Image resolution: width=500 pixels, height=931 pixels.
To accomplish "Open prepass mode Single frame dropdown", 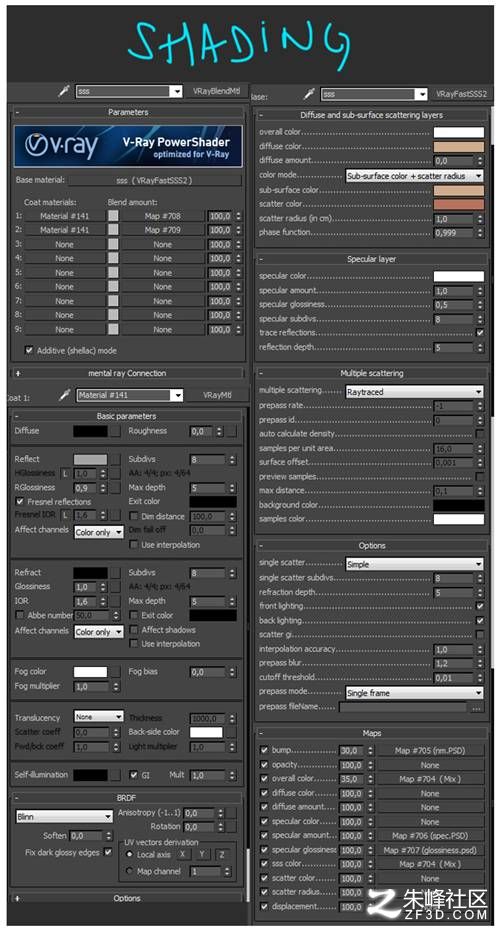I will [414, 693].
